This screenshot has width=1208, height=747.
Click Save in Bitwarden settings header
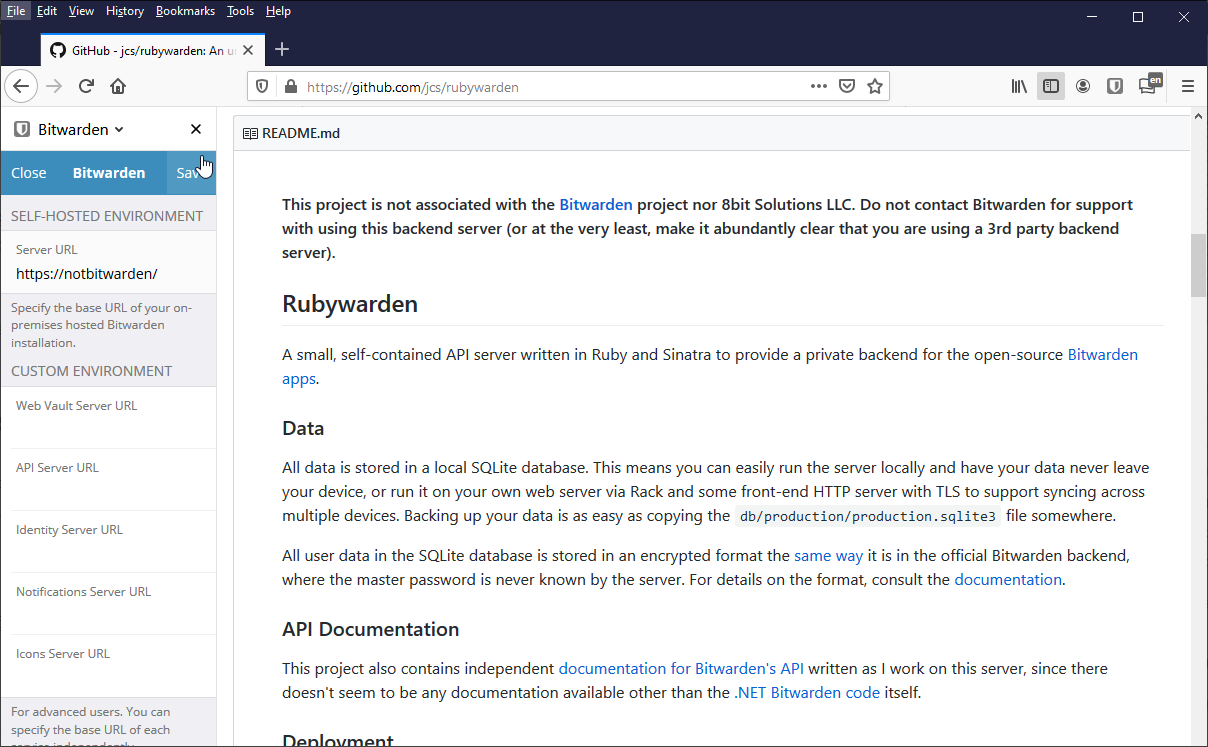click(190, 173)
